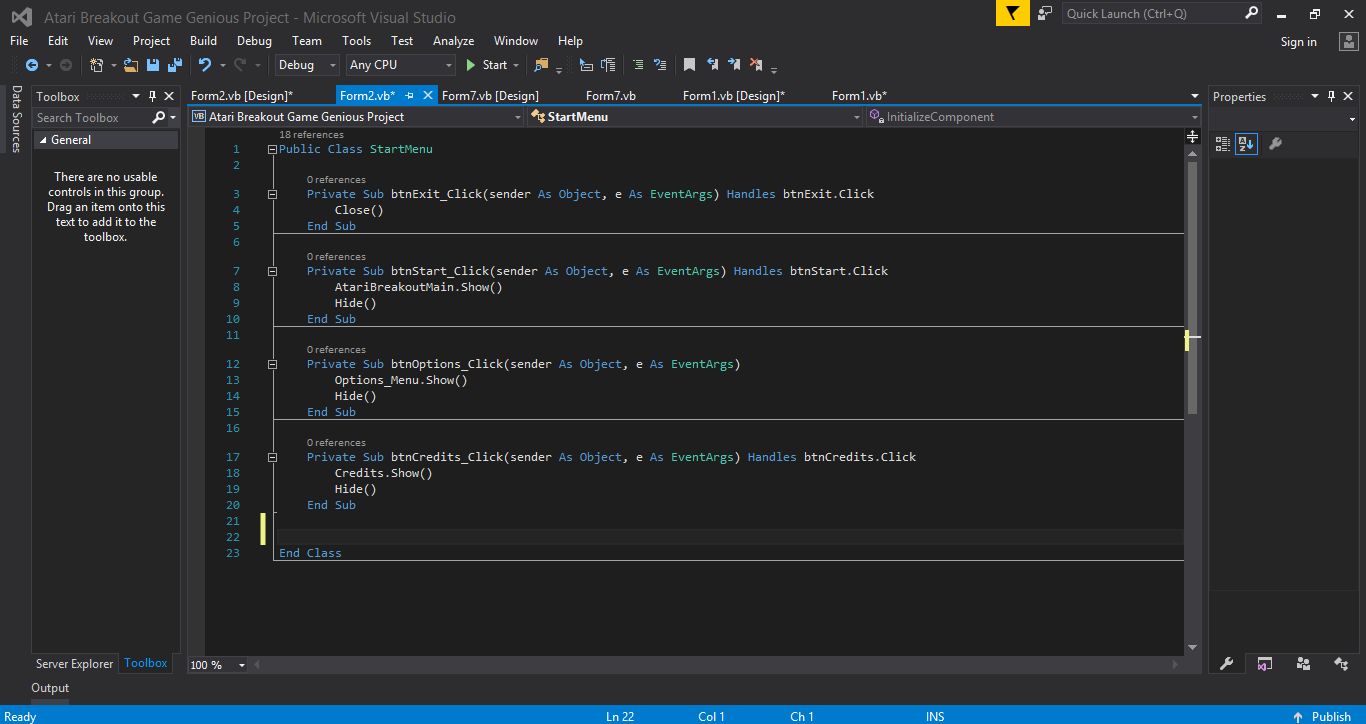Collapse the General group in Toolbox
1366x724 pixels.
click(x=43, y=140)
